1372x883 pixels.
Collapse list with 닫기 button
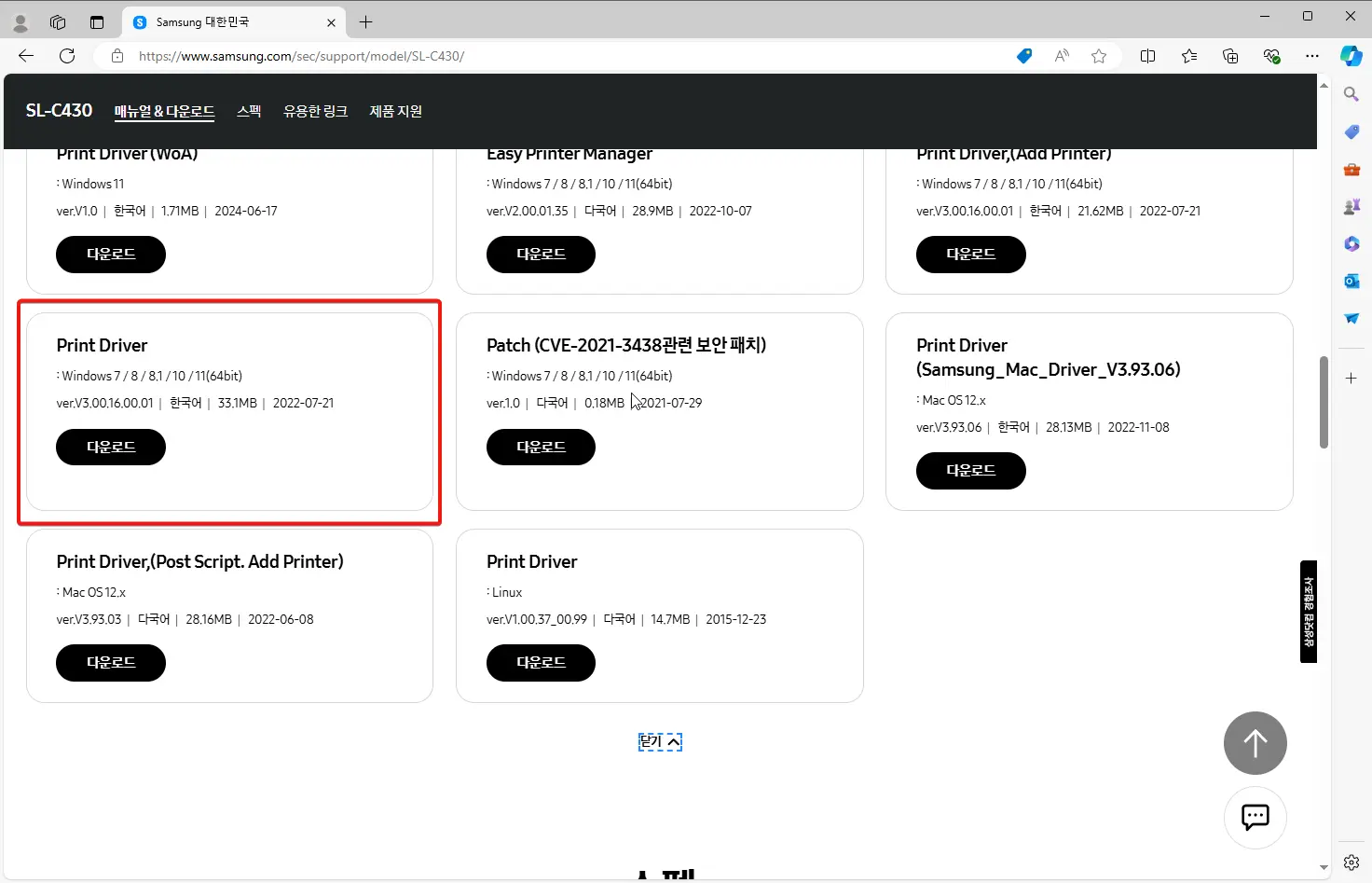(x=660, y=741)
